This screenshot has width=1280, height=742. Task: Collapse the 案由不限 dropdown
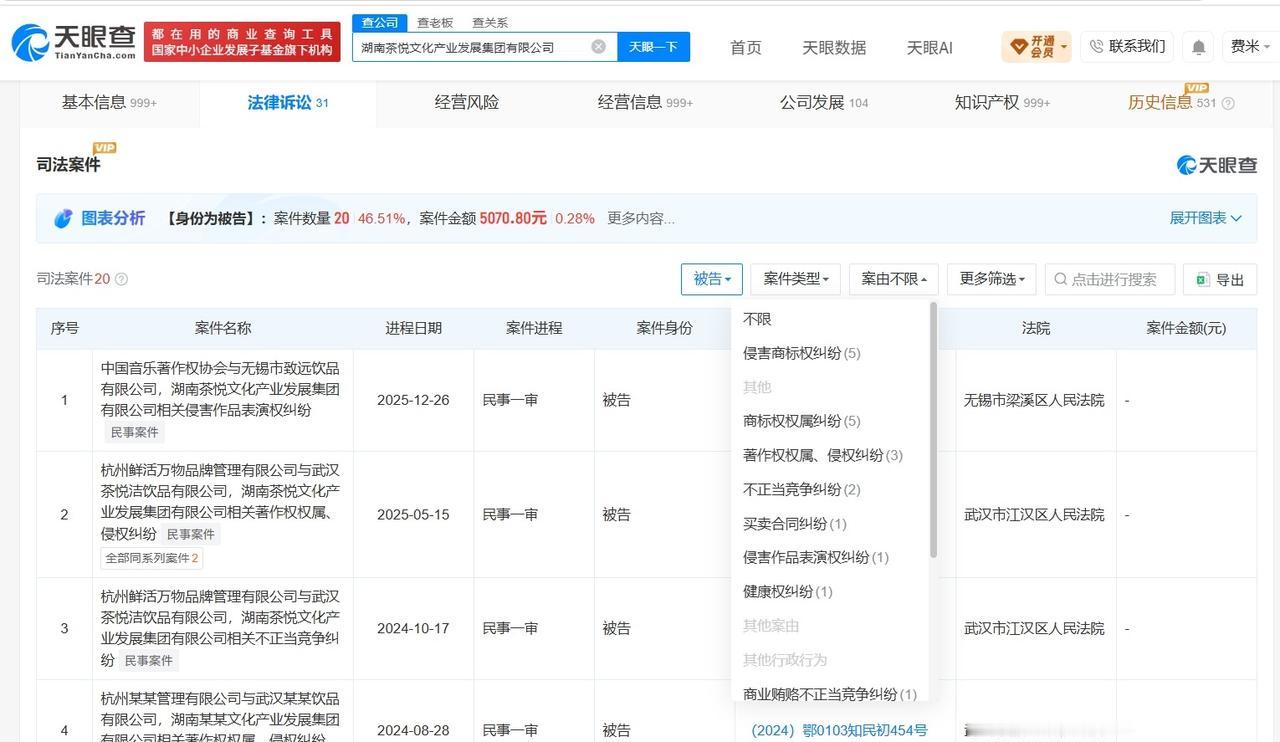[x=894, y=279]
